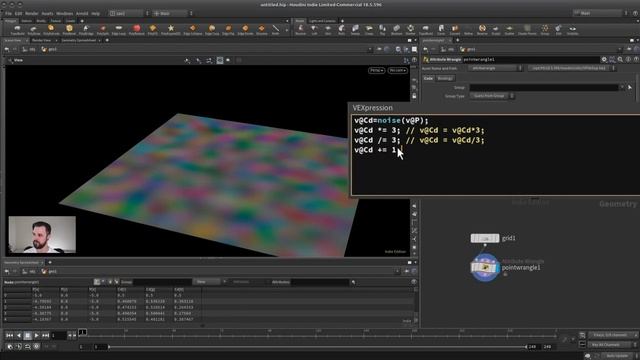This screenshot has width=640, height=360.
Task: Select the PolyDraw shelf tool
Action: click(34, 30)
